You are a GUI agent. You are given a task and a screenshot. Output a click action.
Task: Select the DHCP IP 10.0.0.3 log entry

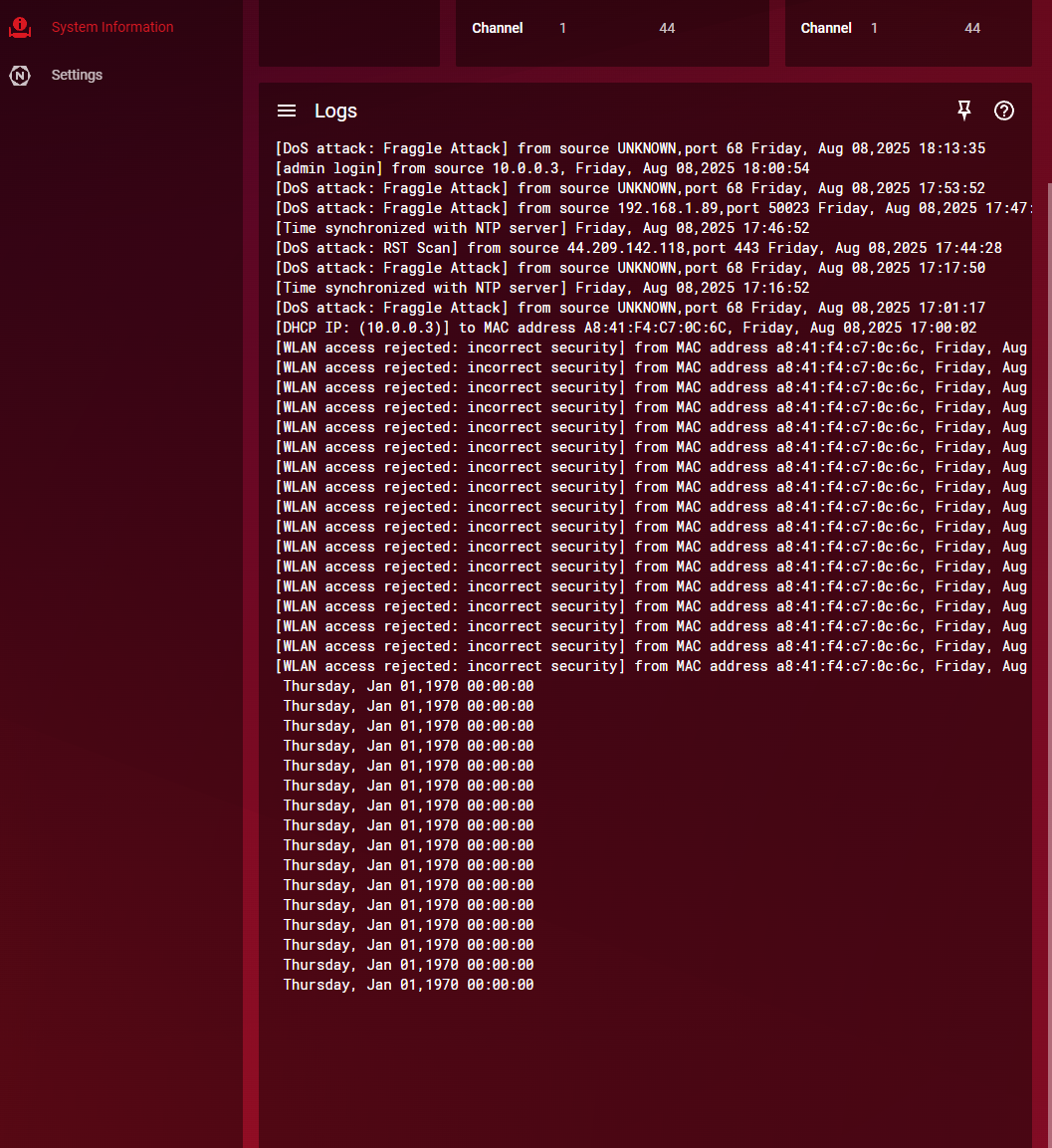[x=626, y=328]
